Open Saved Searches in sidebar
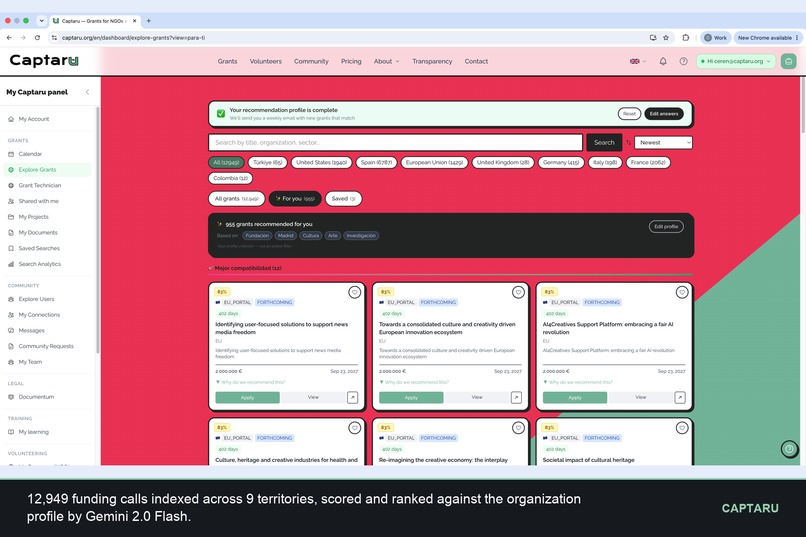The width and height of the screenshot is (806, 537). (47, 248)
